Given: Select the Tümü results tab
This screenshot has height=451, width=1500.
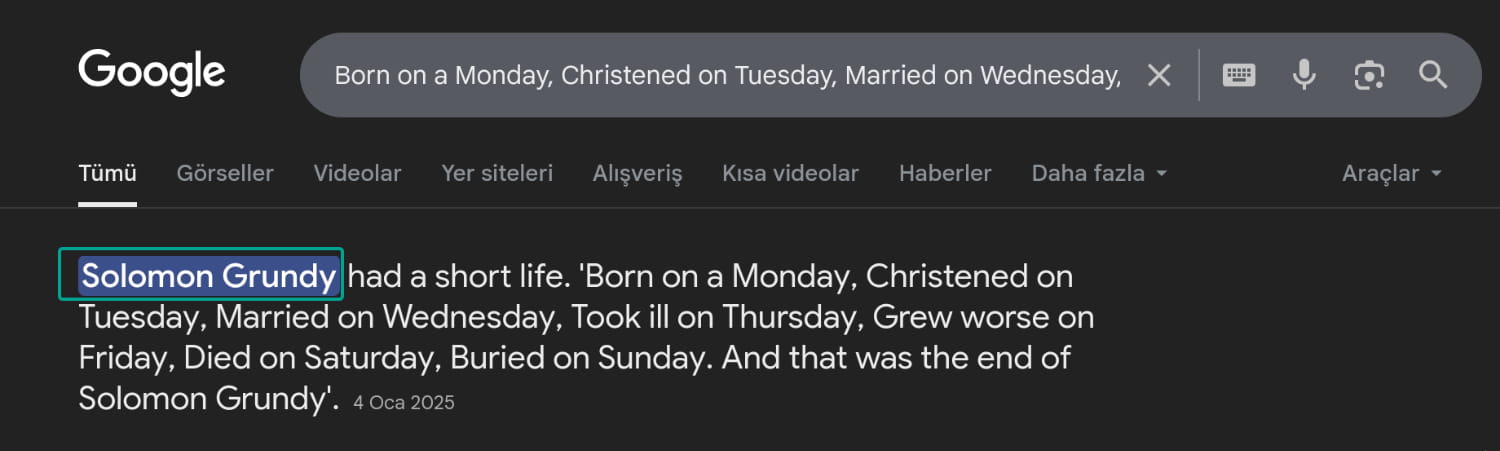Looking at the screenshot, I should (x=107, y=173).
